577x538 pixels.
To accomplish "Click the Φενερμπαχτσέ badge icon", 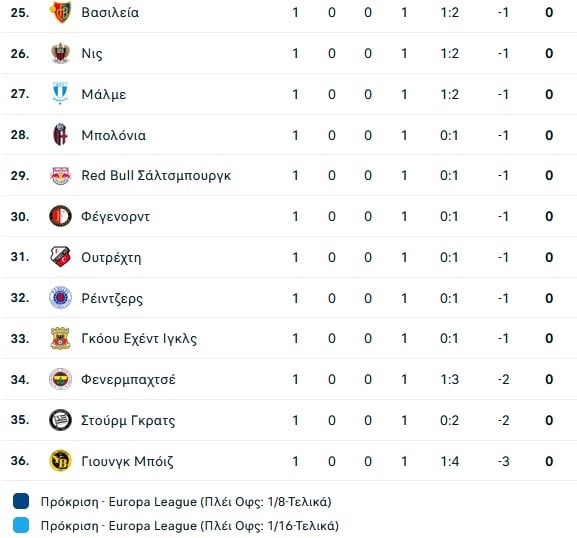I will (60, 379).
